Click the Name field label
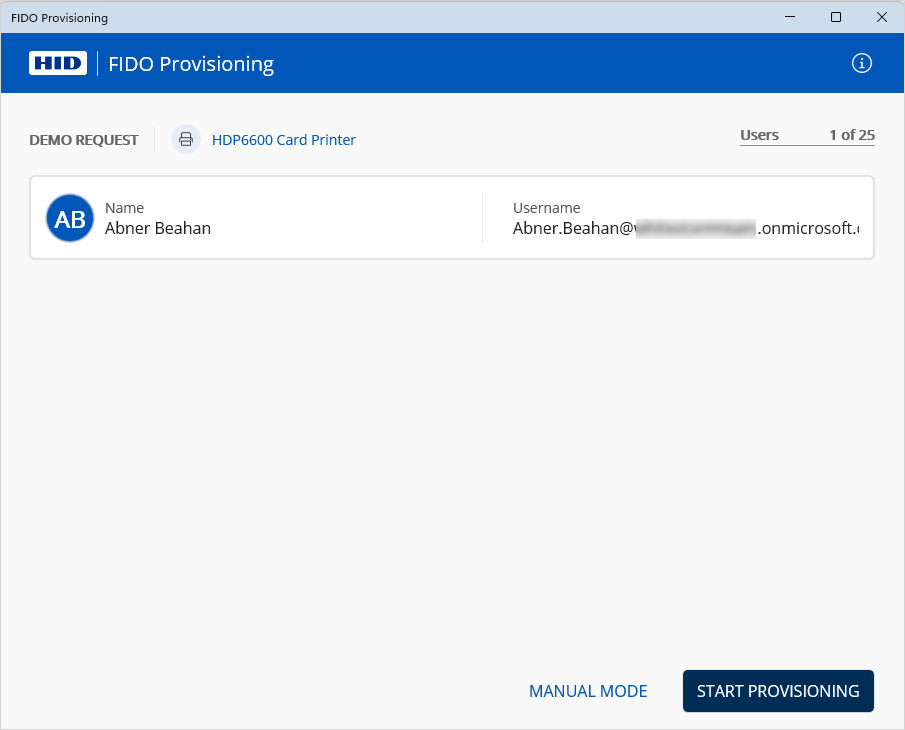Image resolution: width=905 pixels, height=730 pixels. pyautogui.click(x=124, y=208)
